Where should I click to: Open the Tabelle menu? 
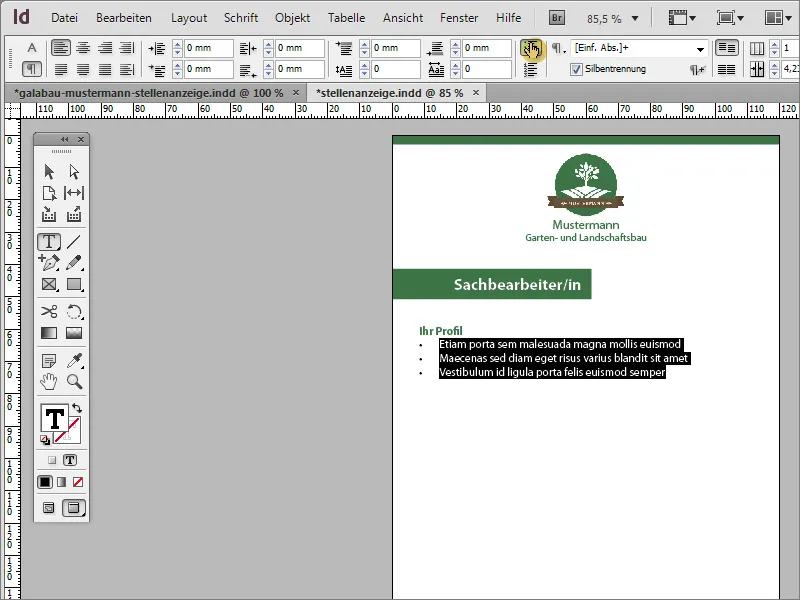point(346,18)
